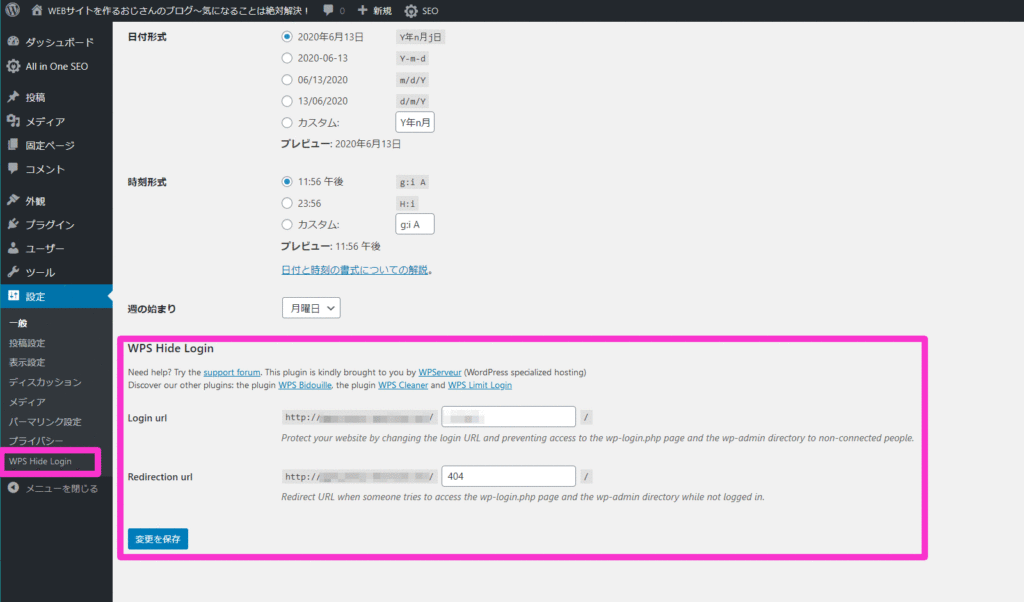Click the Redirection url input field
This screenshot has width=1024, height=602.
[x=508, y=477]
